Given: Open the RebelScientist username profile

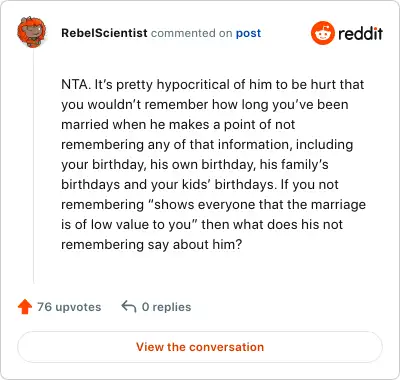Looking at the screenshot, I should tap(104, 33).
